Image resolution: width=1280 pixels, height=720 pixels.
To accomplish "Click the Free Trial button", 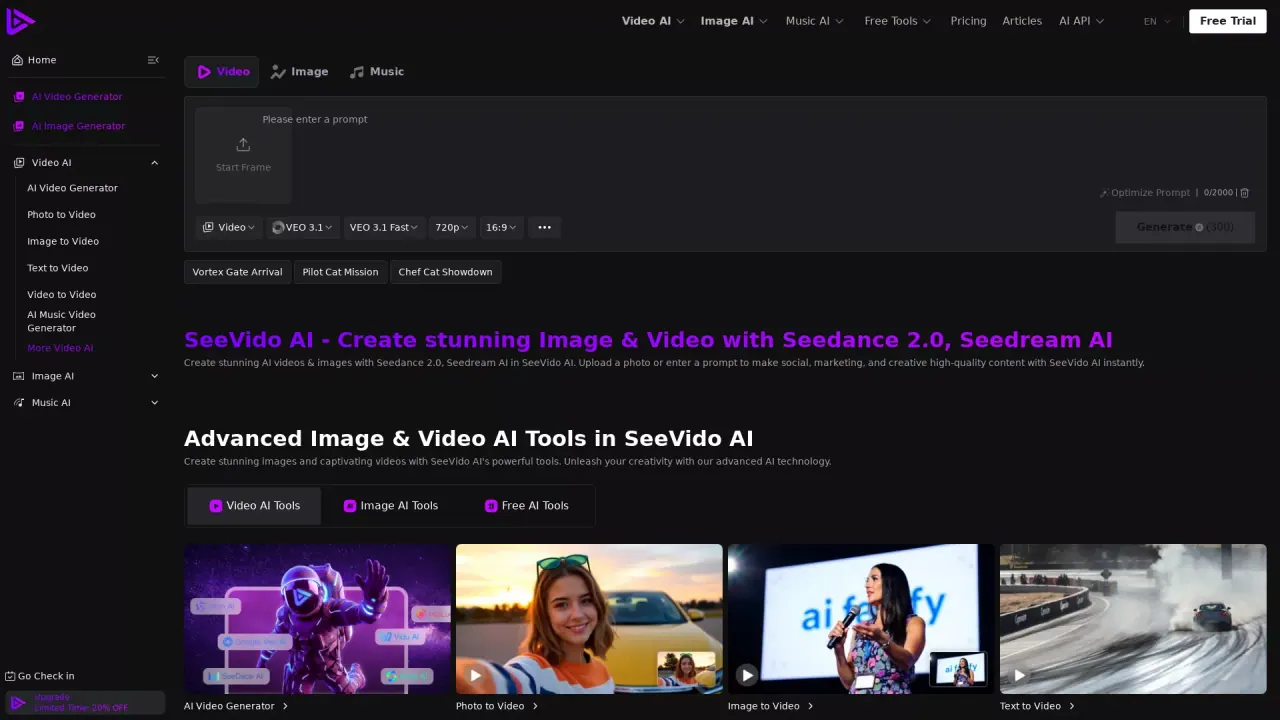I will 1228,21.
